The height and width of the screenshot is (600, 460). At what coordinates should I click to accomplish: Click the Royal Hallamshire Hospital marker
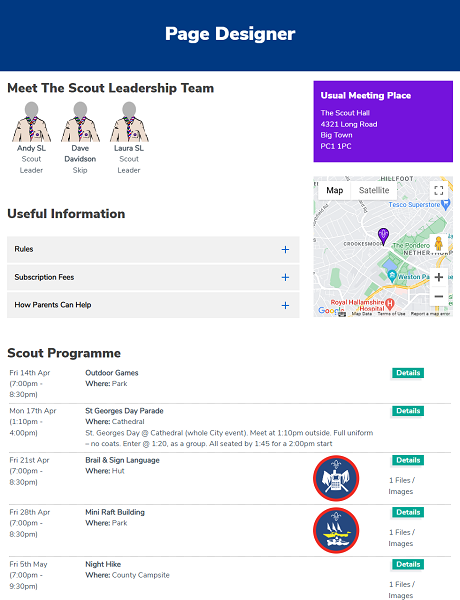(x=390, y=304)
